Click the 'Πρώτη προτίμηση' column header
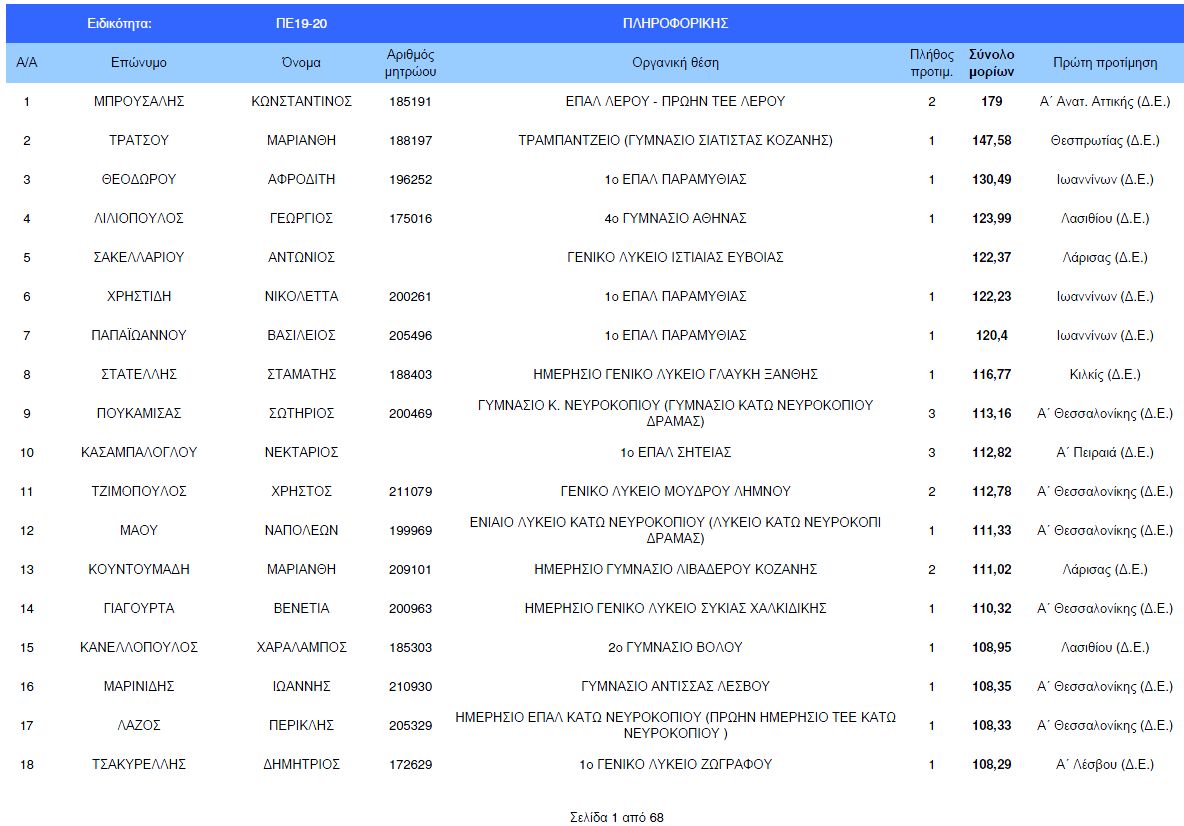 click(1104, 63)
